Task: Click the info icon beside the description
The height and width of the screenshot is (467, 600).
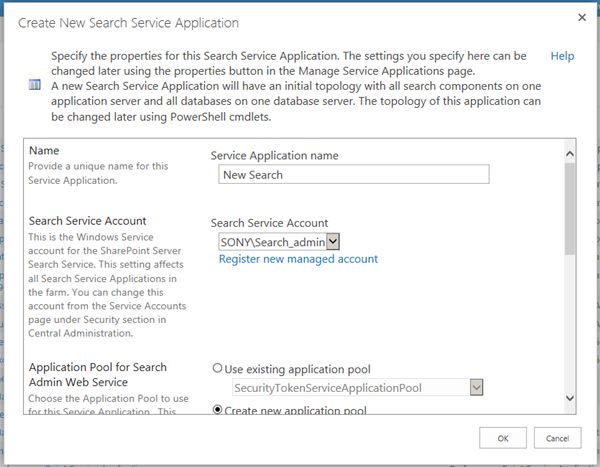Action: point(34,84)
